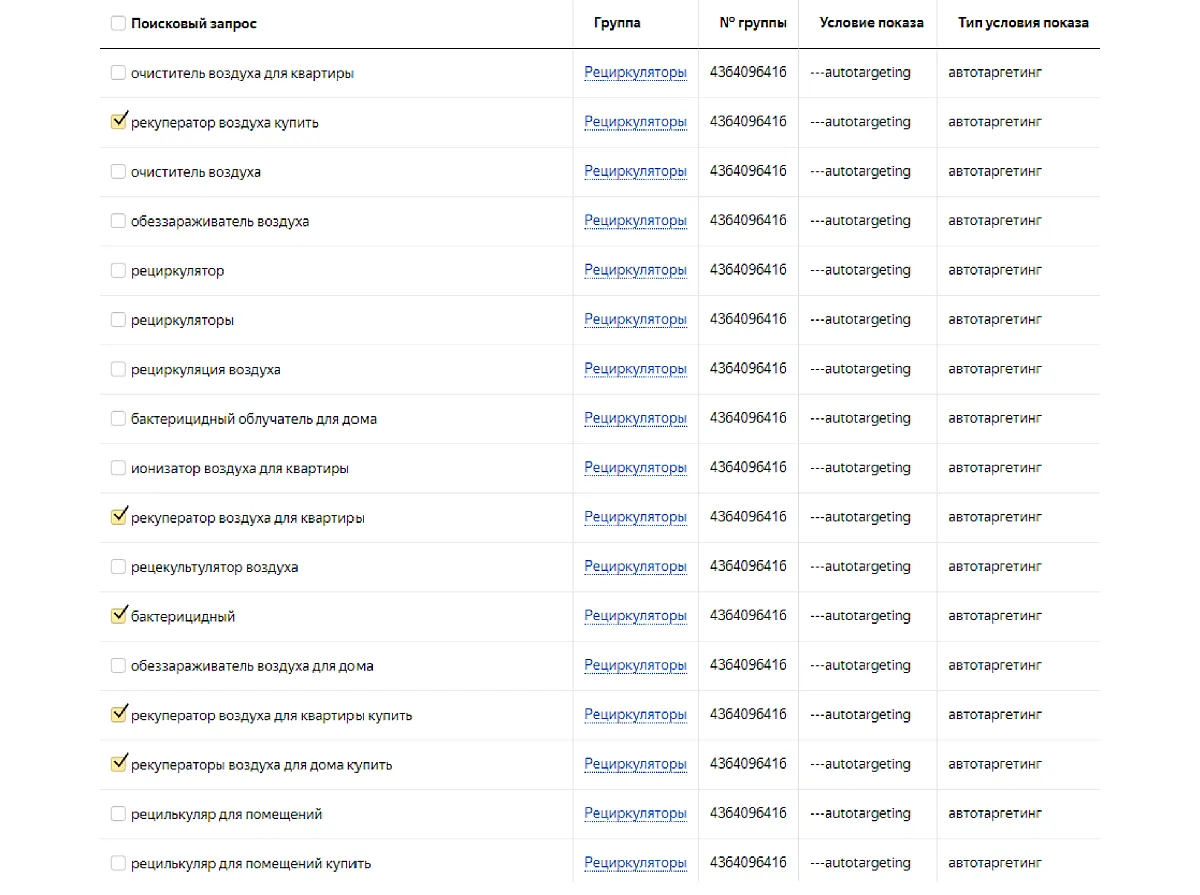Check the 'бактерицидный облучатель для дома' checkbox
This screenshot has height=895, width=1200.
(118, 419)
